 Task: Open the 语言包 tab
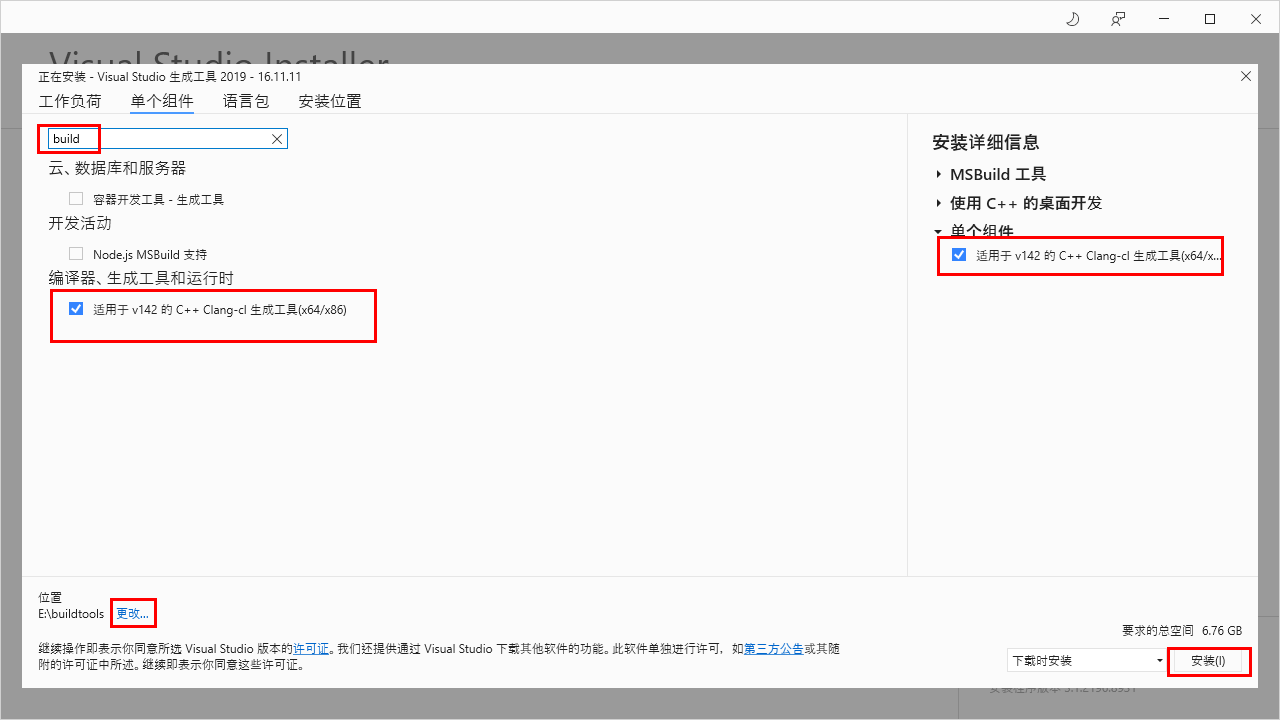point(246,101)
